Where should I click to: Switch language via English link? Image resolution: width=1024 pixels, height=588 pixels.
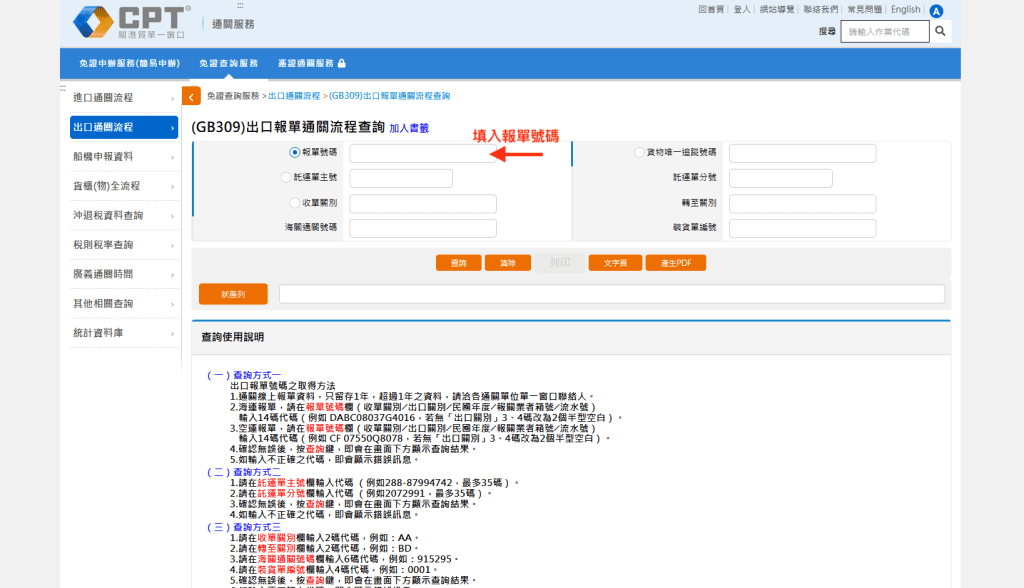[x=905, y=10]
